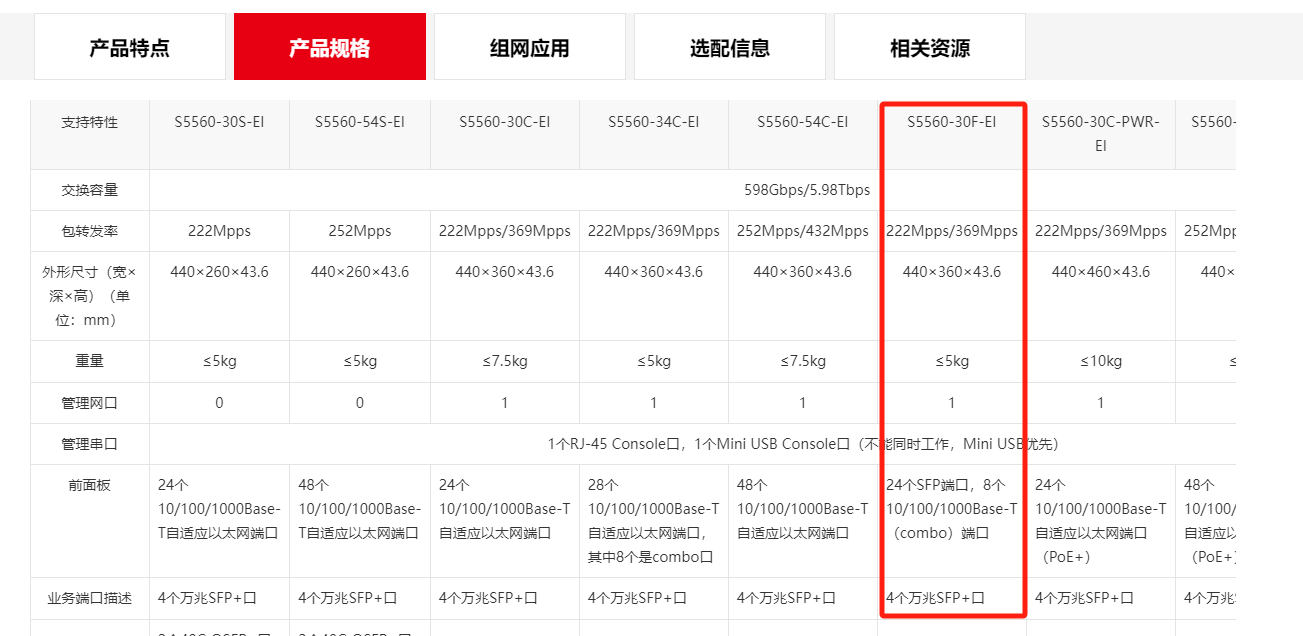Click the 管理串口 row label

tap(90, 444)
